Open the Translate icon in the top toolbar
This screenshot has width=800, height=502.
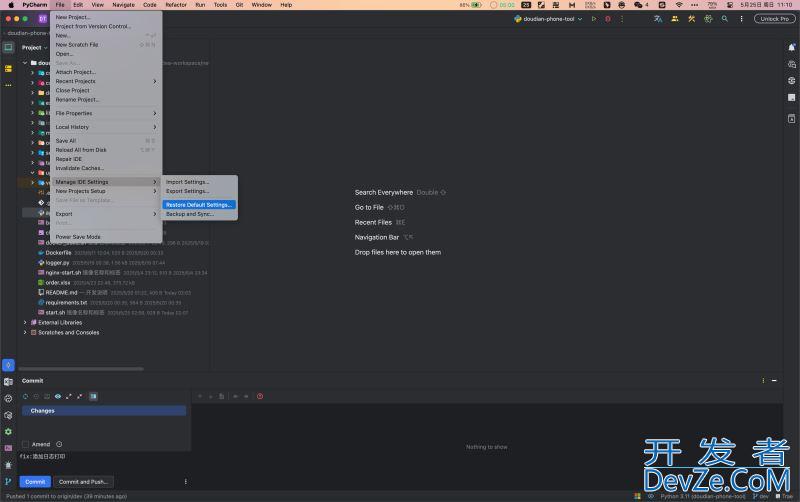click(658, 19)
